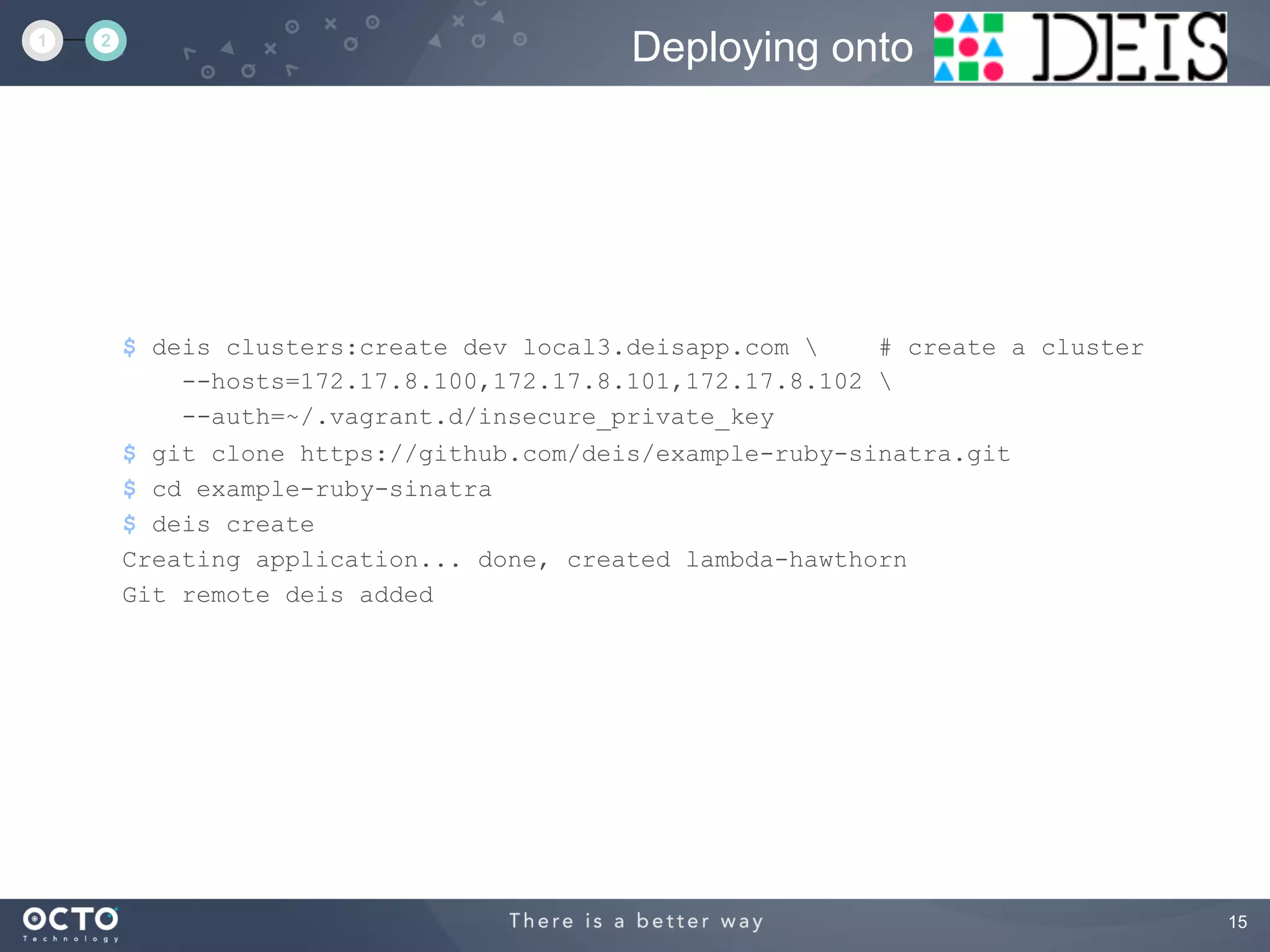This screenshot has height=952, width=1270.
Task: Click the 'deis create' command
Action: (x=233, y=524)
